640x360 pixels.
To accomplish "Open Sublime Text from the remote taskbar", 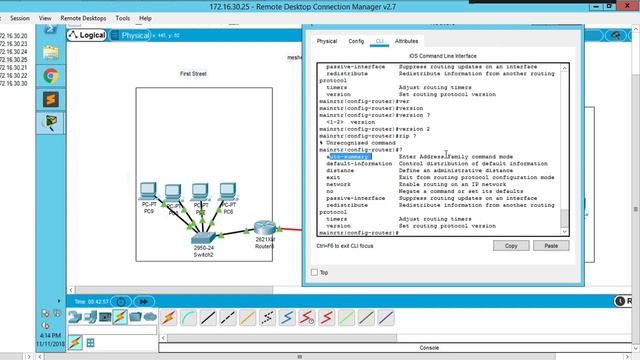I will click(50, 100).
